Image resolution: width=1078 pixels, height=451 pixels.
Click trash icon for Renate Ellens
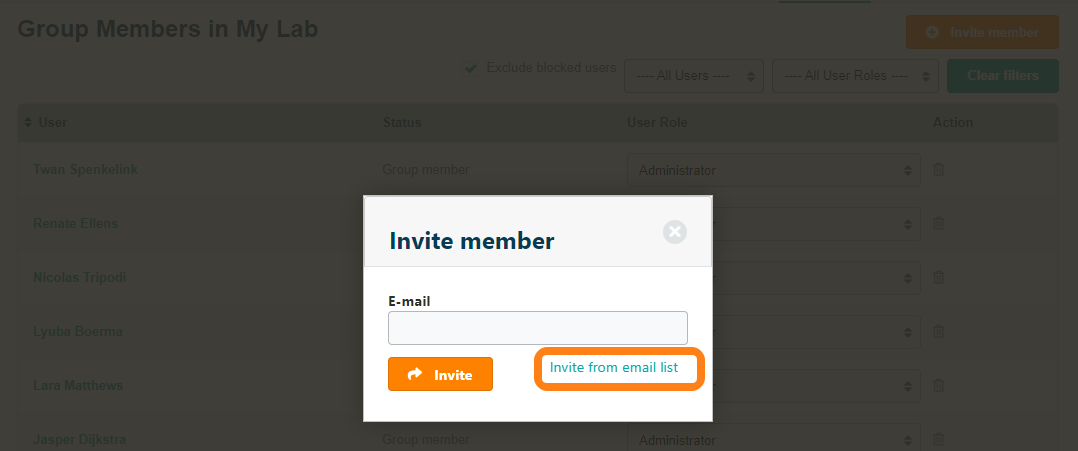[x=938, y=224]
